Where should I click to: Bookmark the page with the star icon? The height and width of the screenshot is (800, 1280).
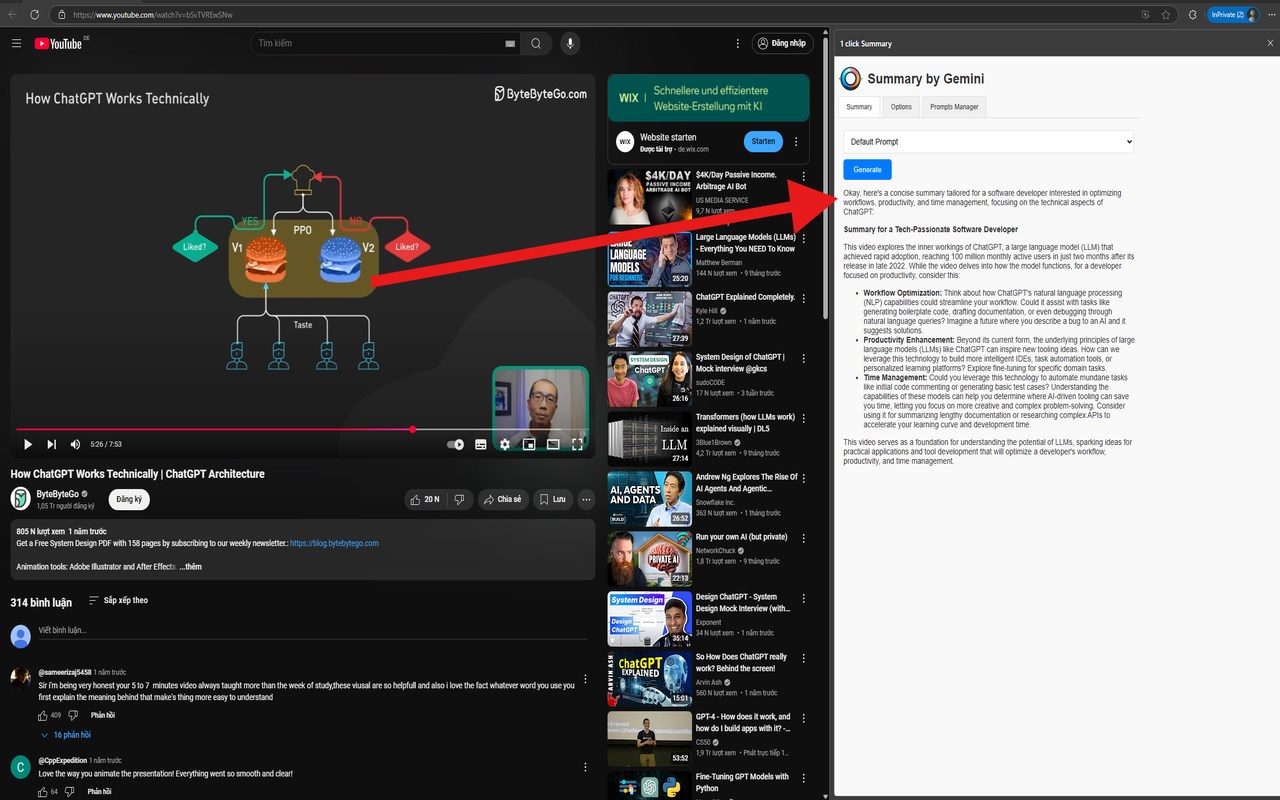1166,15
